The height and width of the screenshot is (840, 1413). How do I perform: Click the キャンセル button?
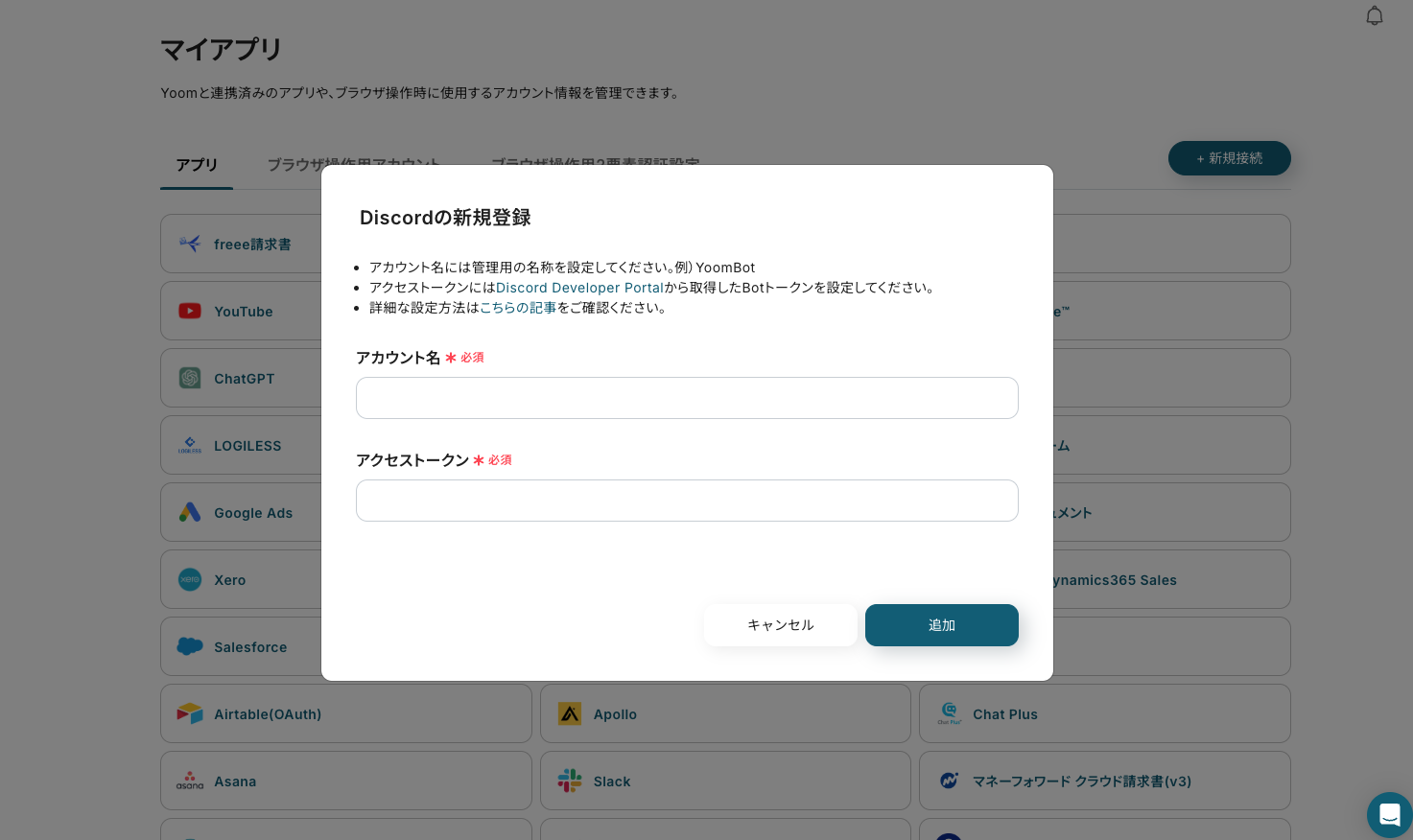(x=781, y=625)
